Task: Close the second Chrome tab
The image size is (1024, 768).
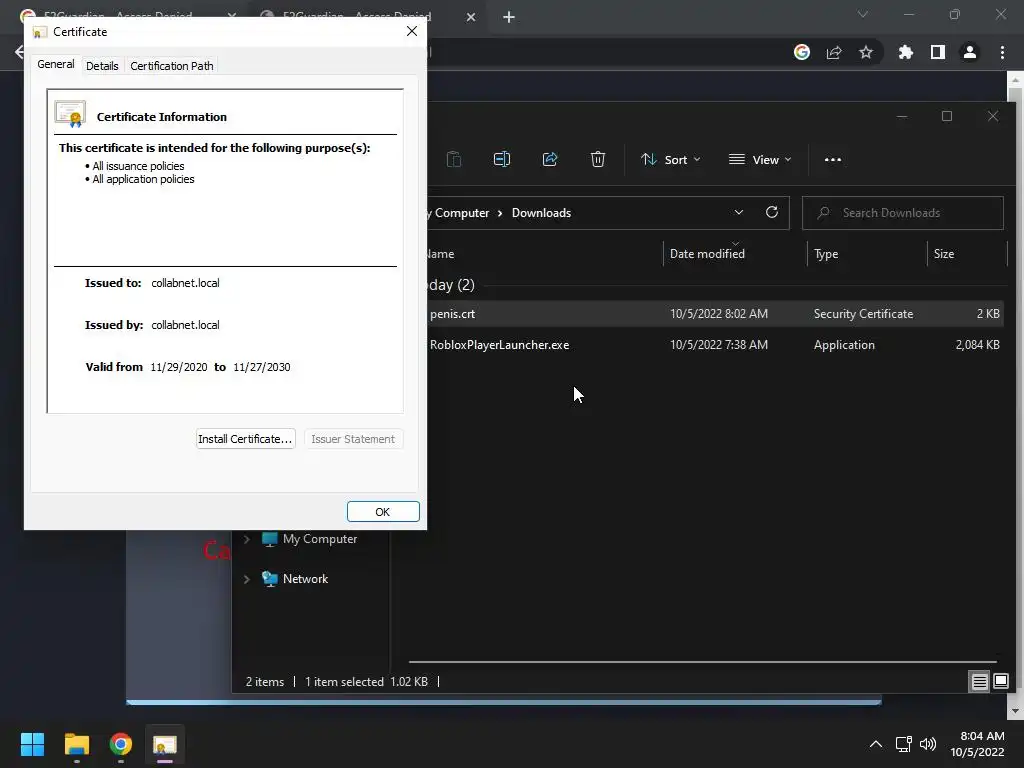Action: pyautogui.click(x=471, y=17)
